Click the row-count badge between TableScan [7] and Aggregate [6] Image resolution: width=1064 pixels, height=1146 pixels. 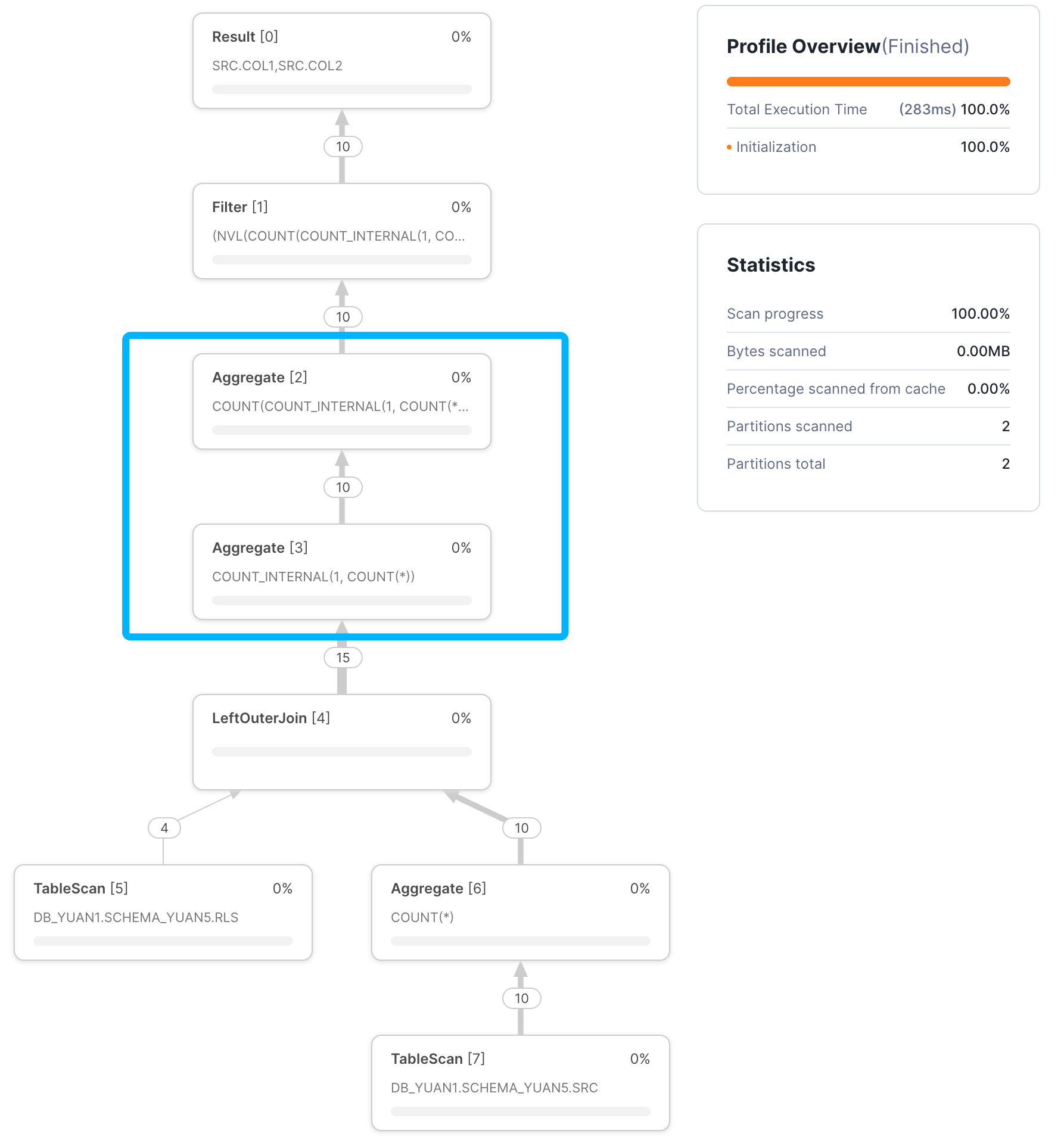[x=521, y=998]
